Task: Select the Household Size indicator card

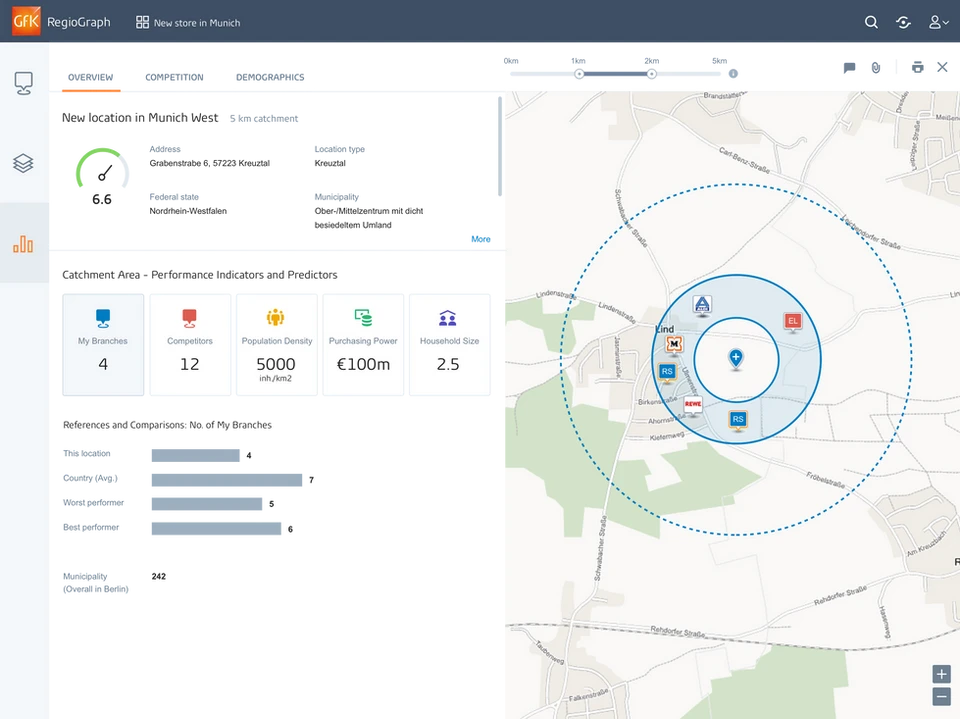Action: point(449,345)
